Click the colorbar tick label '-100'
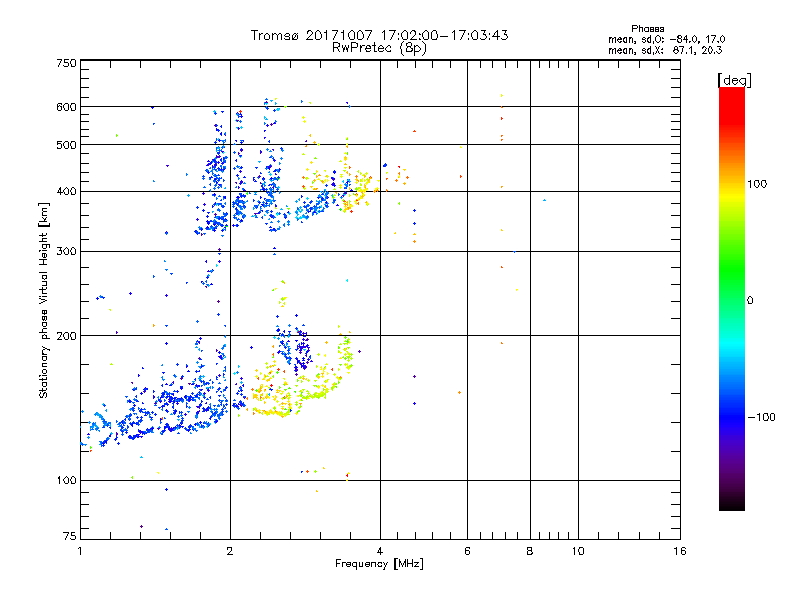 761,417
